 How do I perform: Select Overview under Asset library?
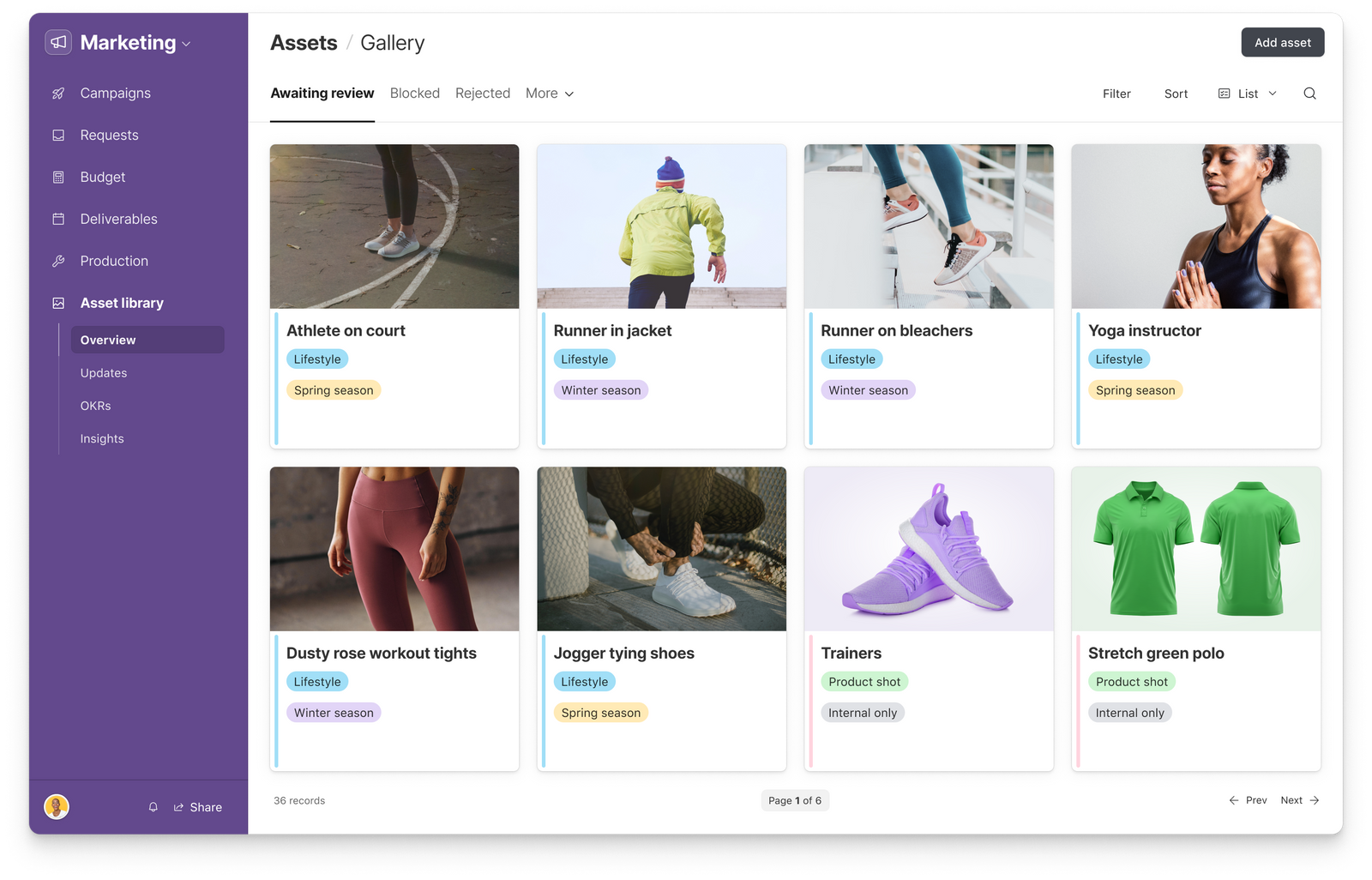click(147, 340)
